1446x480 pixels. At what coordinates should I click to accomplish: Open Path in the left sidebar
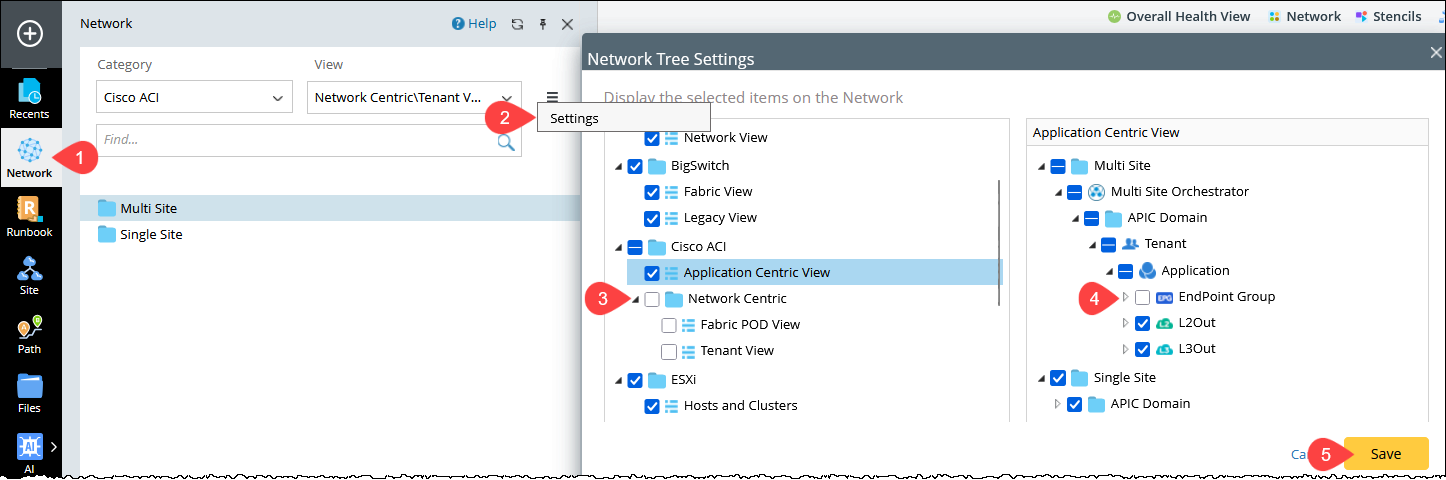(30, 334)
